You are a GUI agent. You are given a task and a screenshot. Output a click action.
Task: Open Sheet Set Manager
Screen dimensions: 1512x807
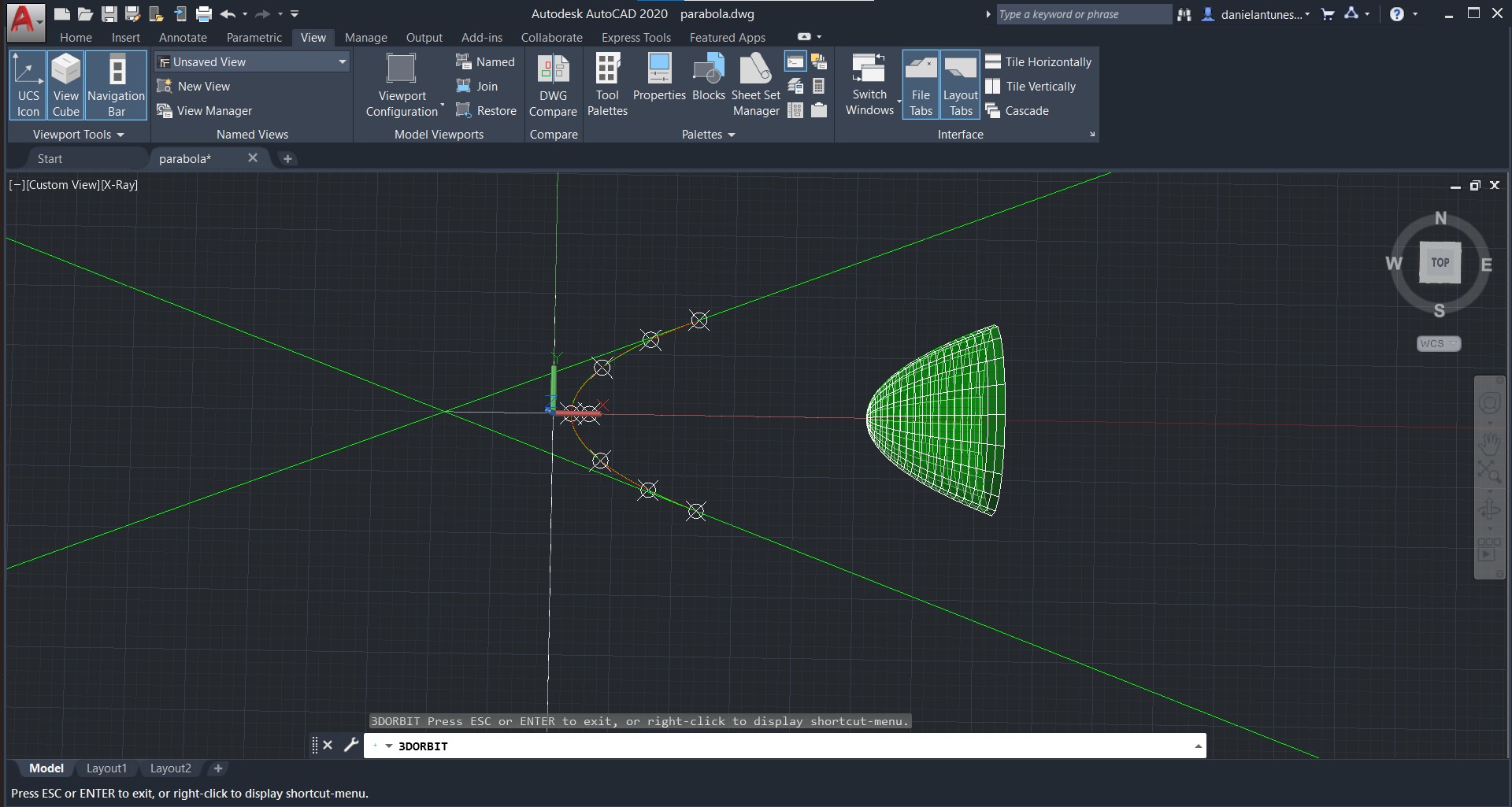(x=756, y=86)
